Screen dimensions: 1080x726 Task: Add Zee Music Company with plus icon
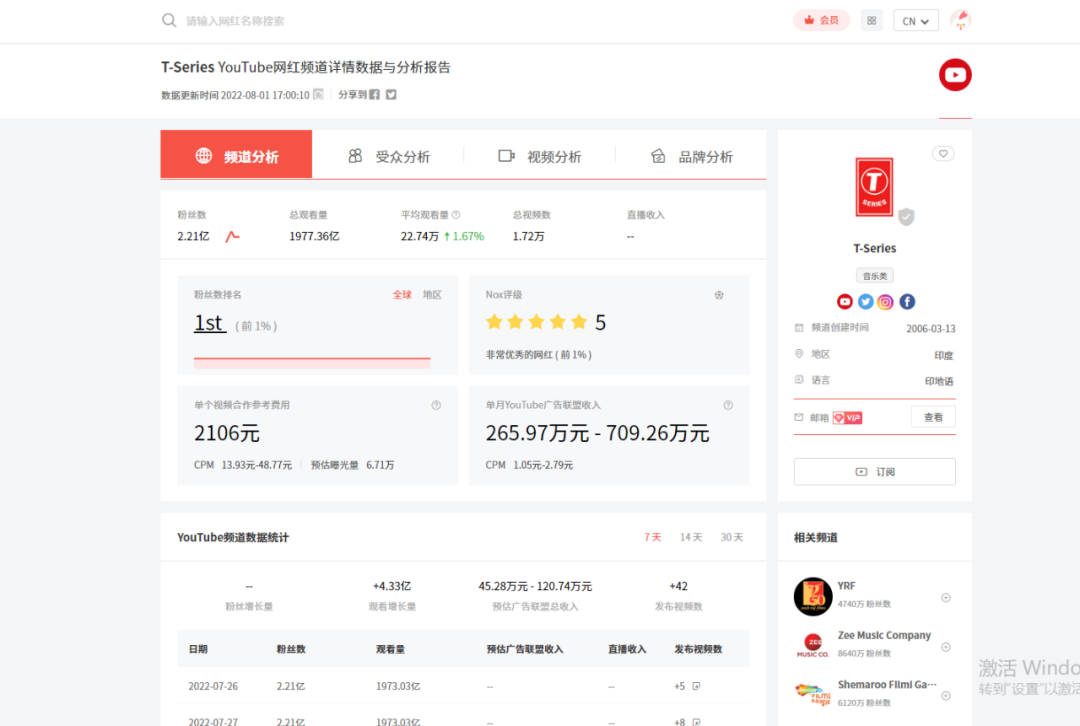pos(946,647)
